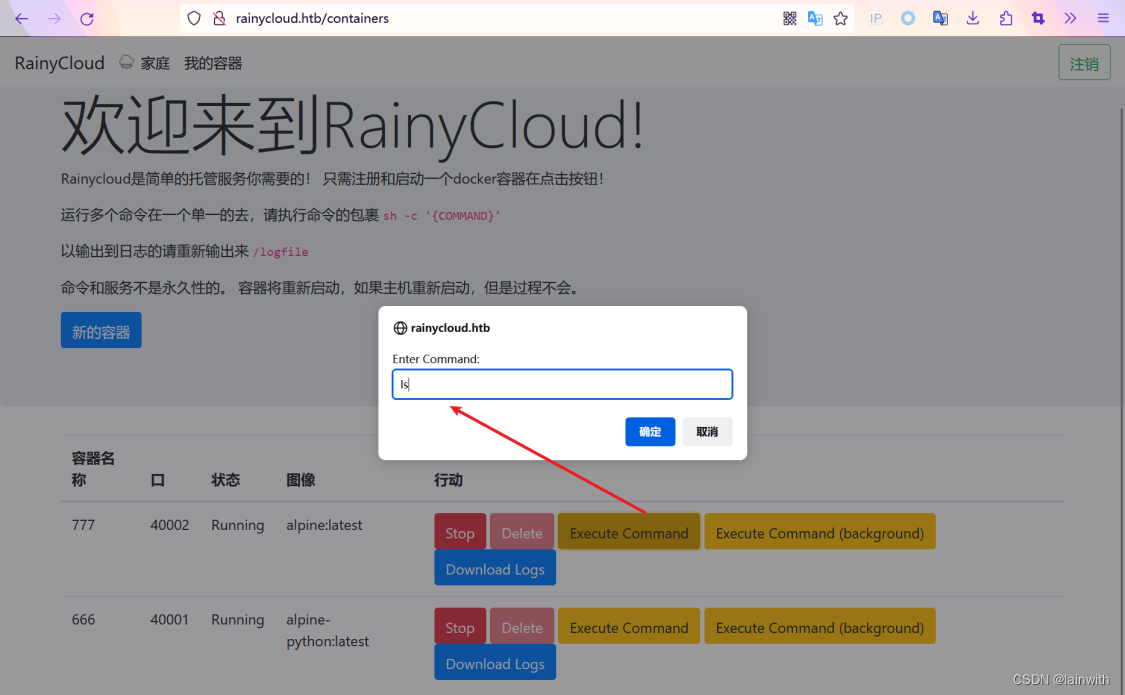
Task: Click the 图像 column header
Action: [x=301, y=480]
